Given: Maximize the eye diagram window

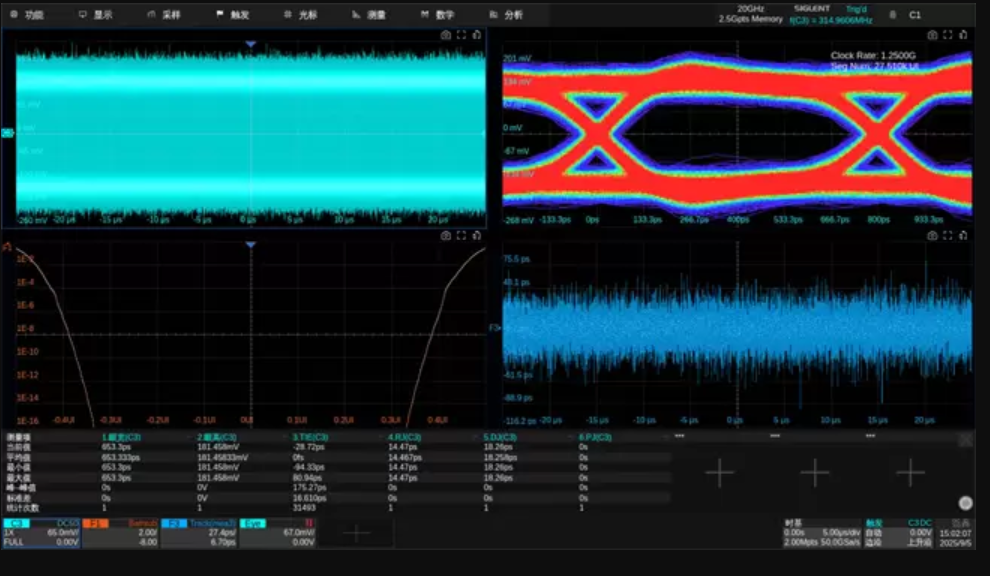Looking at the screenshot, I should click(x=948, y=35).
